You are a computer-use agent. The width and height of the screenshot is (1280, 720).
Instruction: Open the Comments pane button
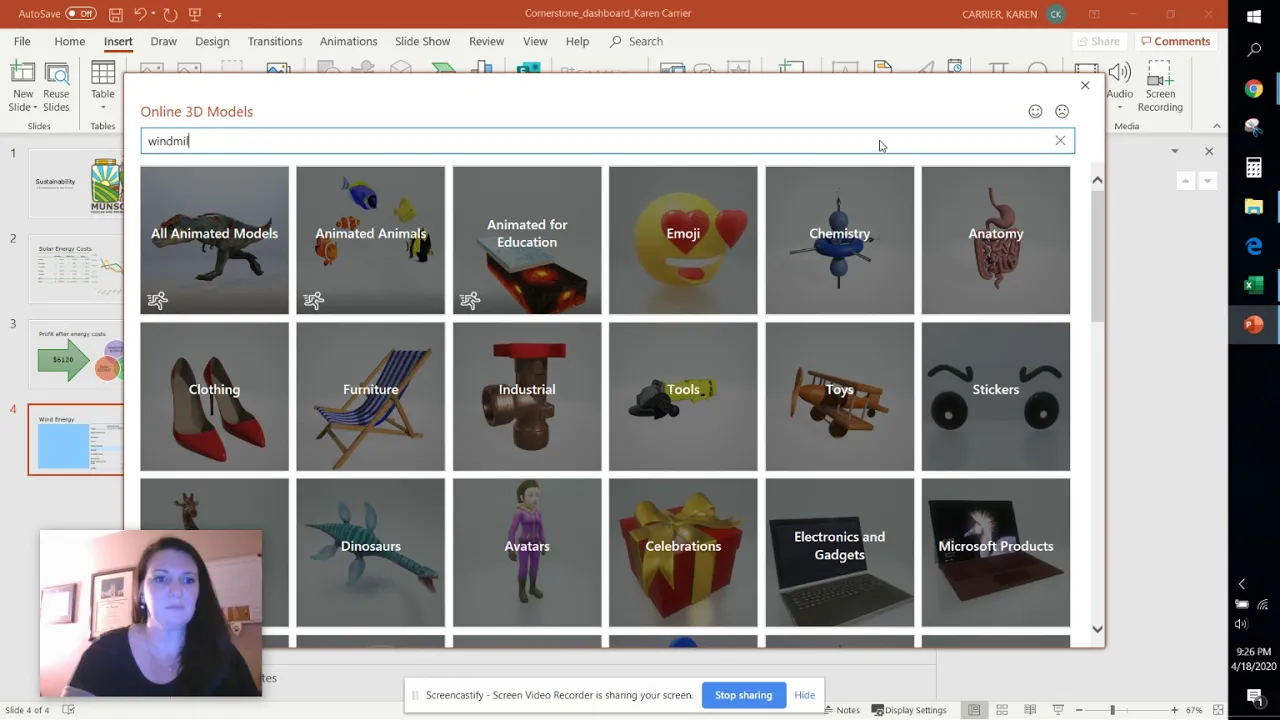1174,41
